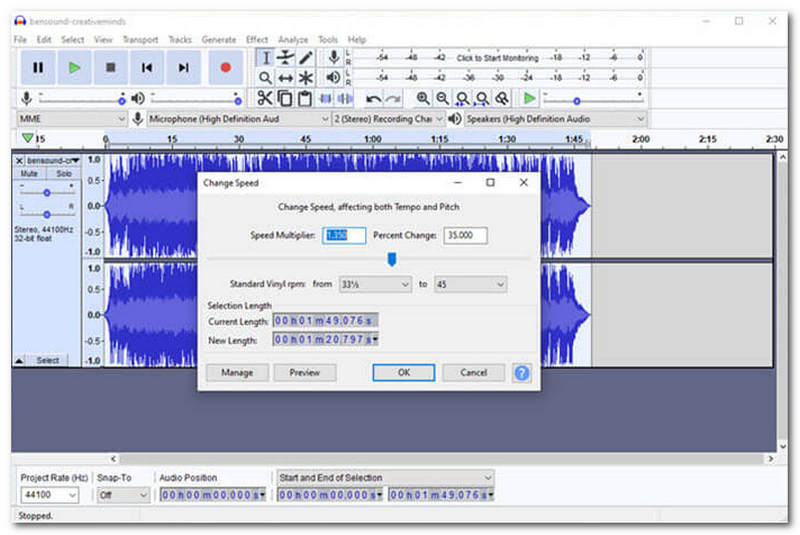The height and width of the screenshot is (535, 800).
Task: Start recording with the red Record button
Action: (x=226, y=67)
